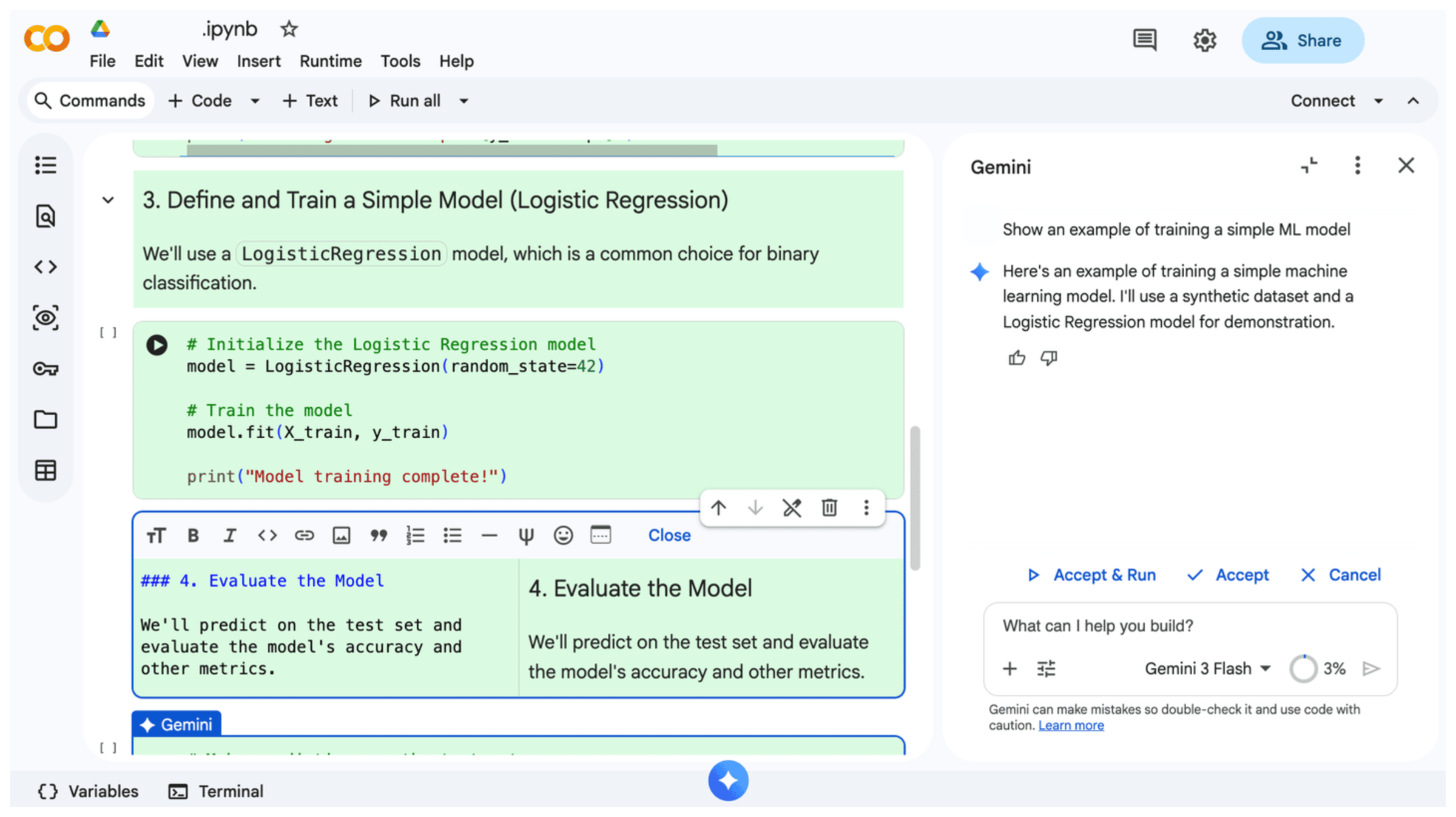Collapse the Gemini panel size icon
1456x817 pixels.
pos(1309,165)
